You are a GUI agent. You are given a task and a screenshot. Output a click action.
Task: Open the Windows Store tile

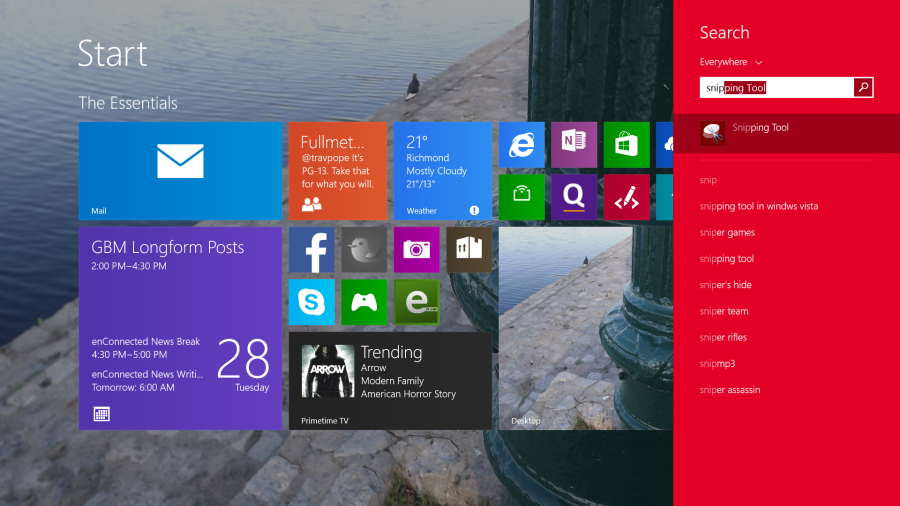[x=626, y=145]
